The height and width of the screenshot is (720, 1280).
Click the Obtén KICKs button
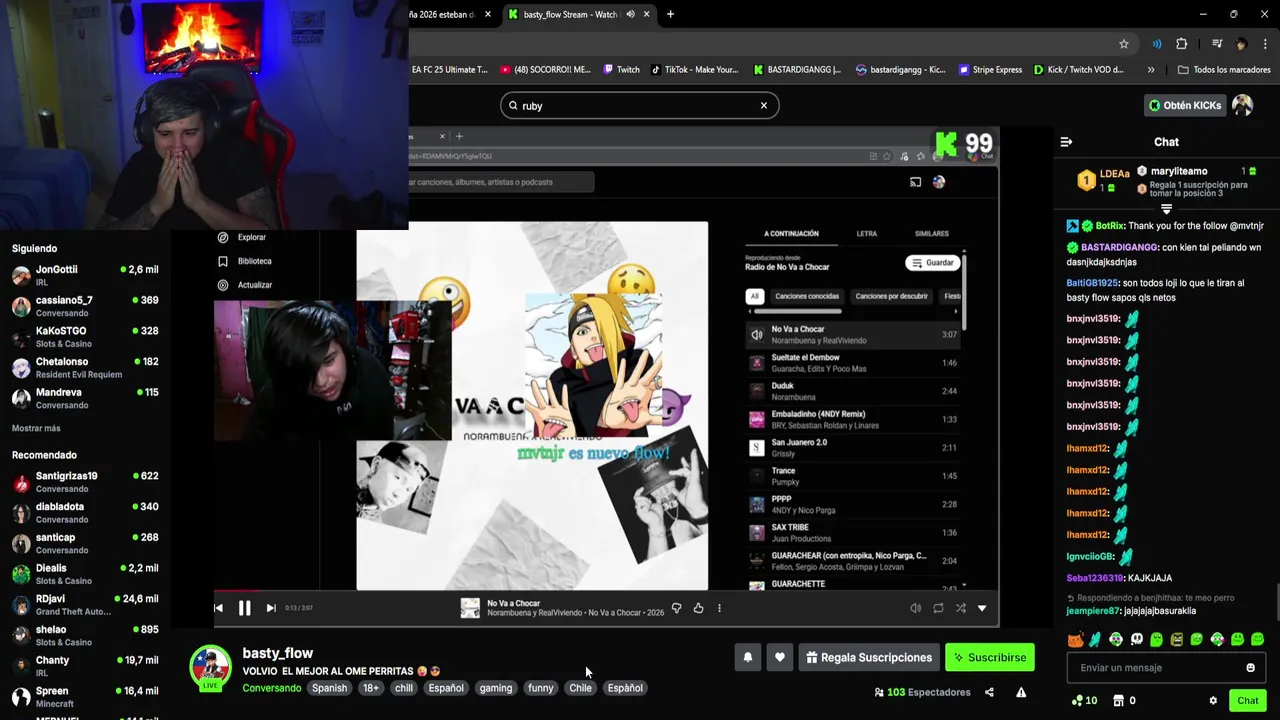(1184, 105)
